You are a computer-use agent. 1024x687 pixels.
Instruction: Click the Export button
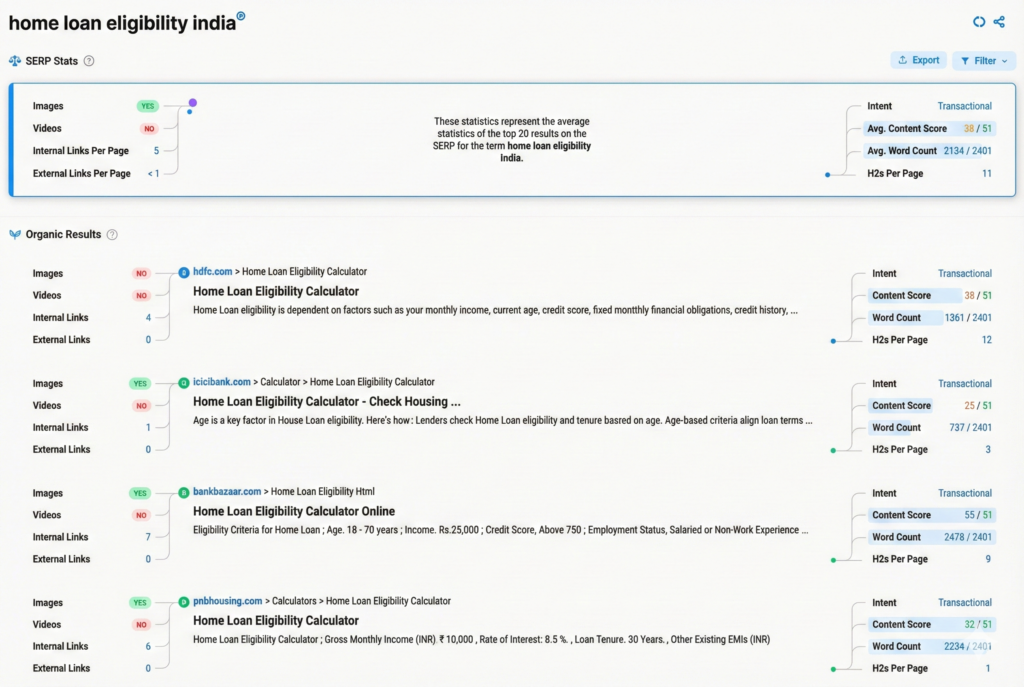pyautogui.click(x=918, y=61)
